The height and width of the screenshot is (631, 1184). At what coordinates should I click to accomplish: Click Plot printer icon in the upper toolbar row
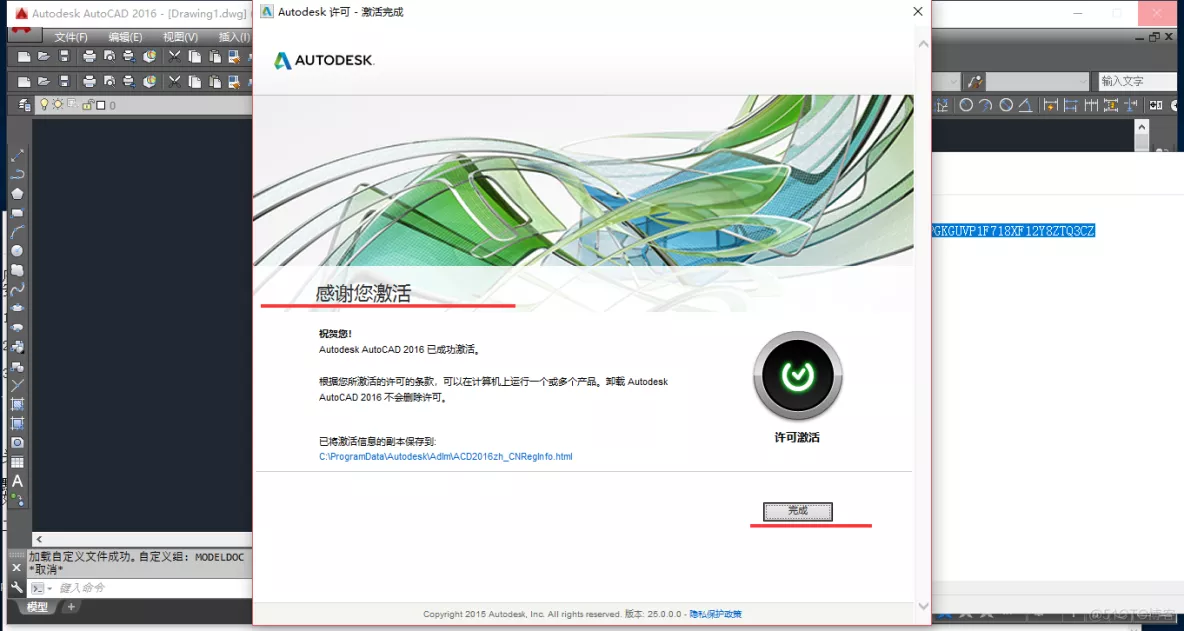tap(89, 56)
